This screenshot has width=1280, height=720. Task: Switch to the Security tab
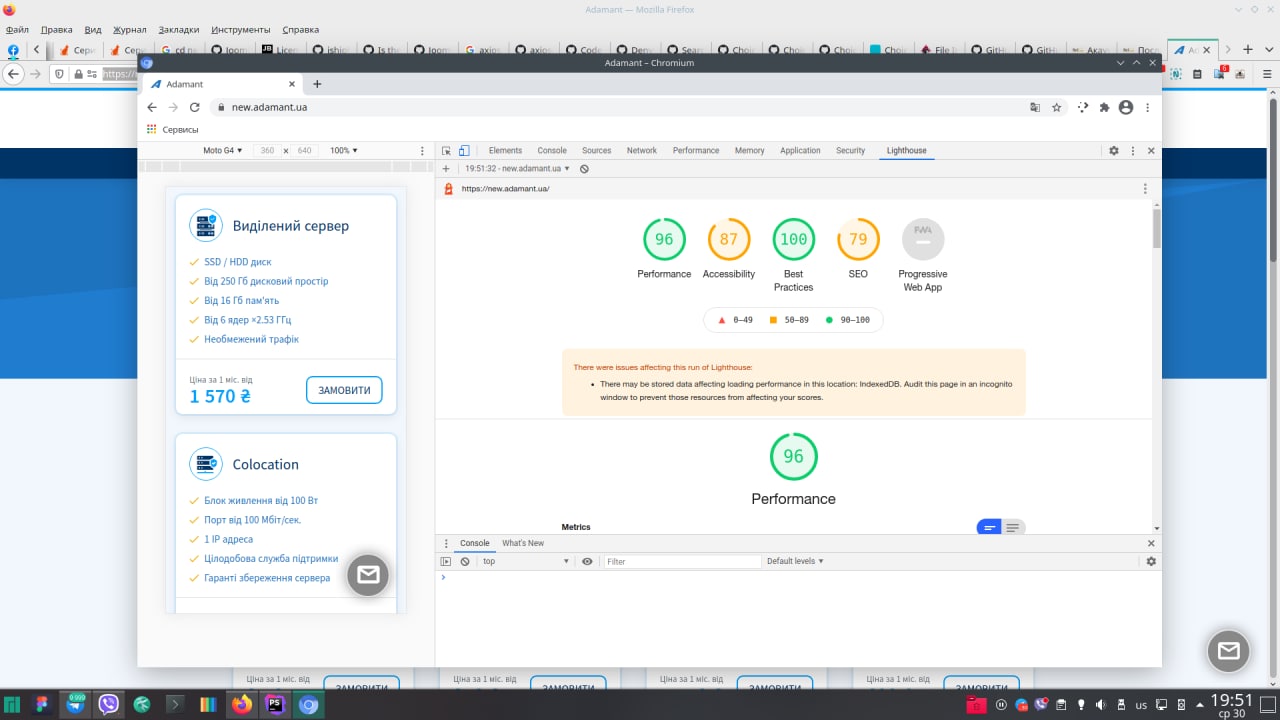850,151
